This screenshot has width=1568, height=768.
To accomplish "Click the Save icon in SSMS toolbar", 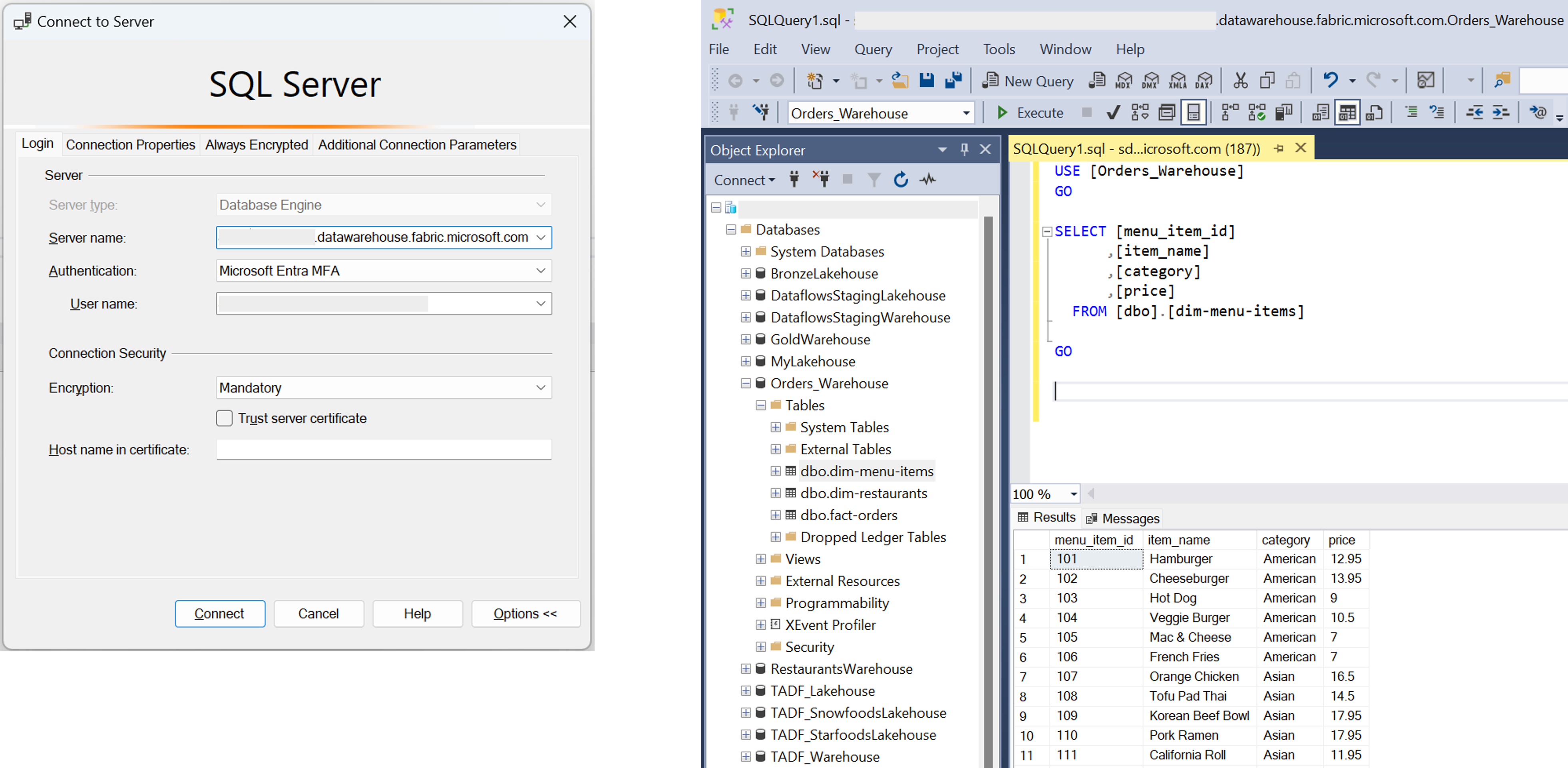I will click(x=926, y=80).
